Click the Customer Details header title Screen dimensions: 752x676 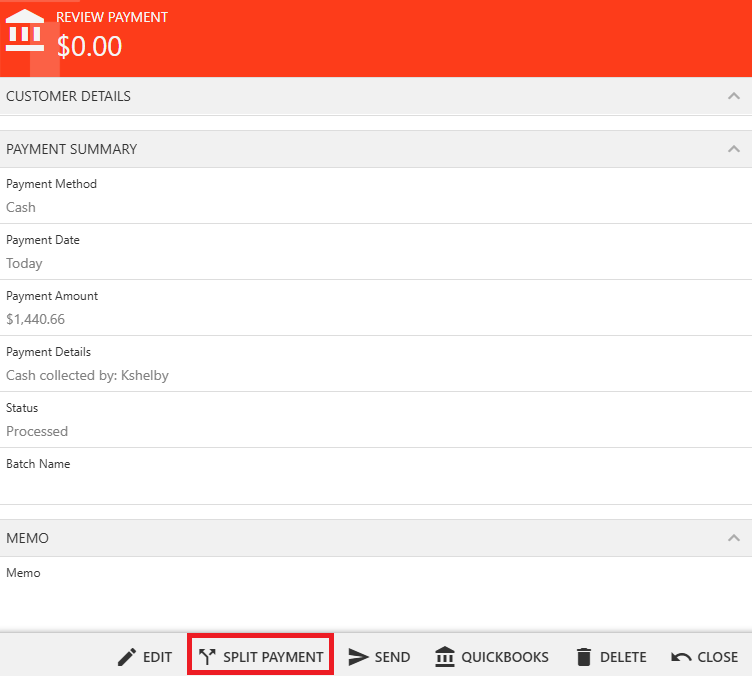[68, 96]
